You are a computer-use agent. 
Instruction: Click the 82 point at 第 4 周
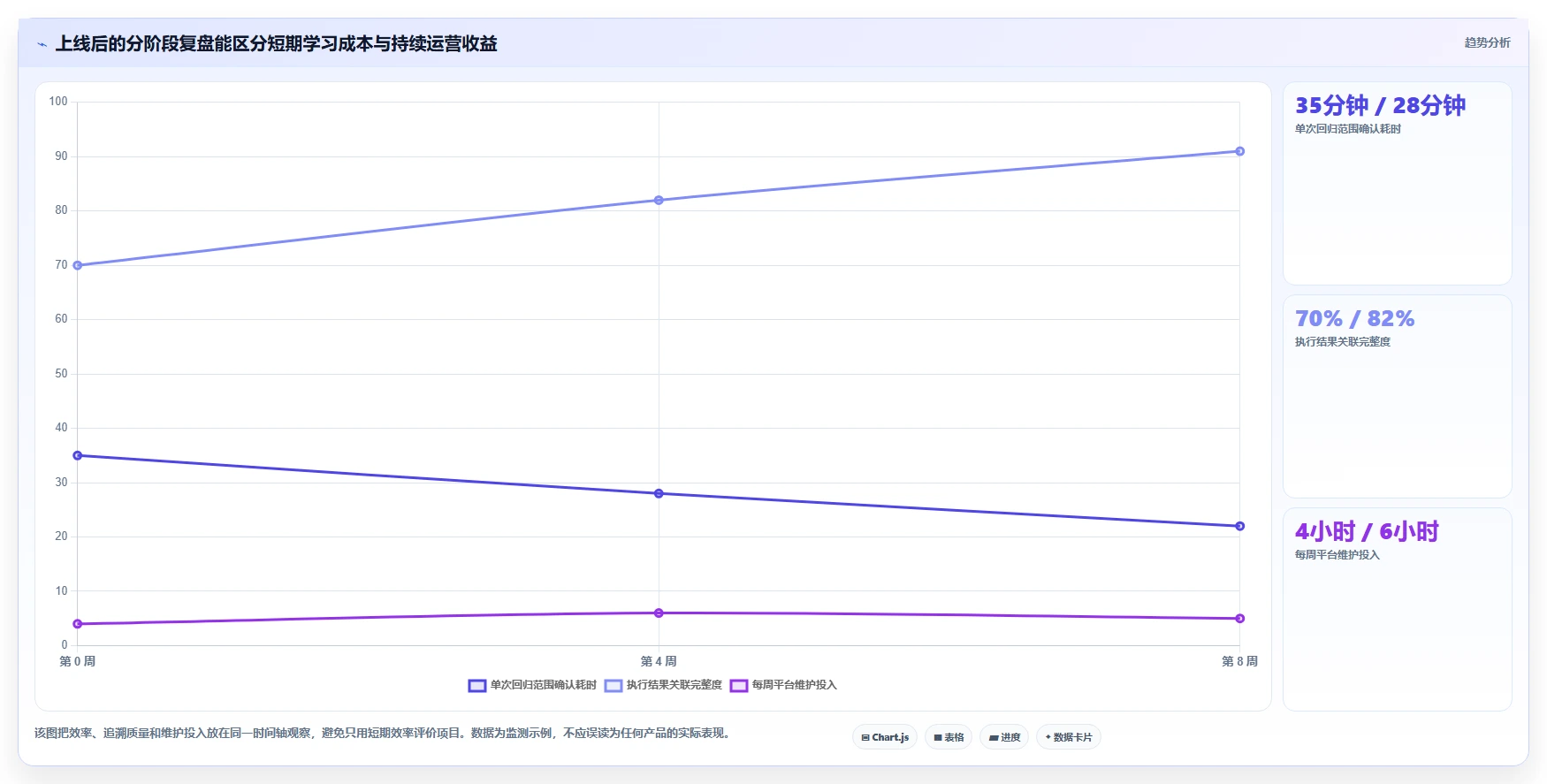coord(659,201)
